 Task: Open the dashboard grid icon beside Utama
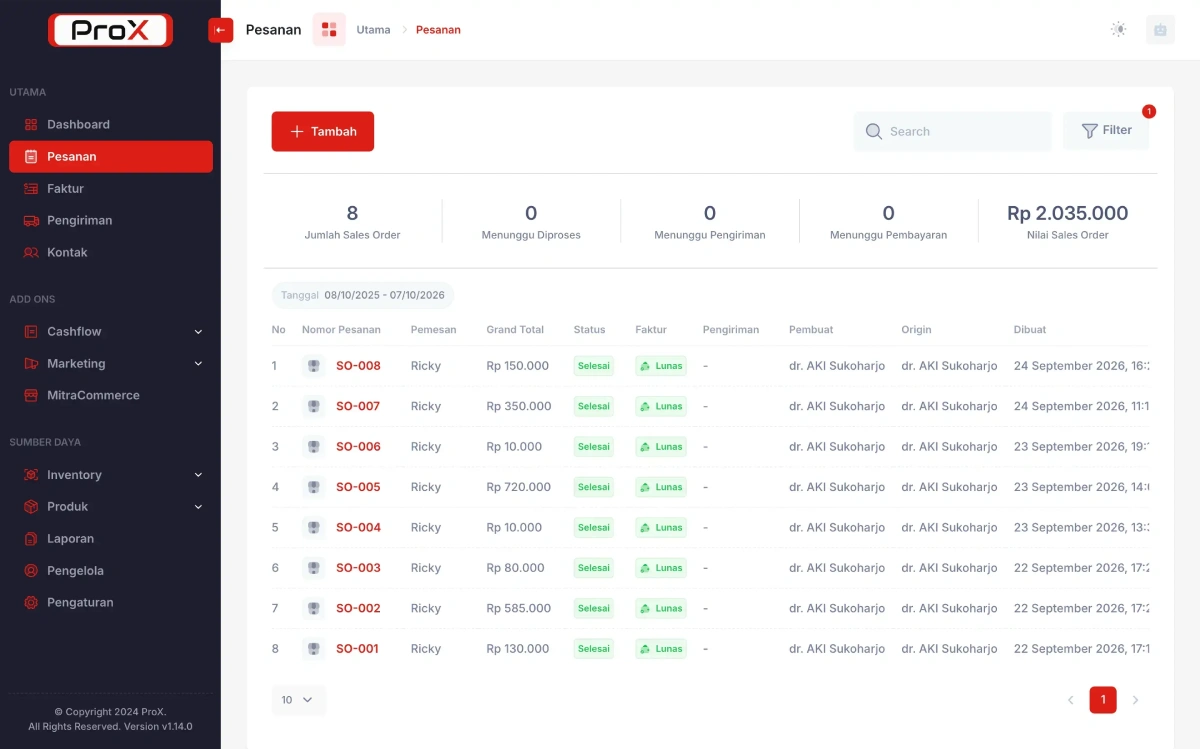[329, 30]
